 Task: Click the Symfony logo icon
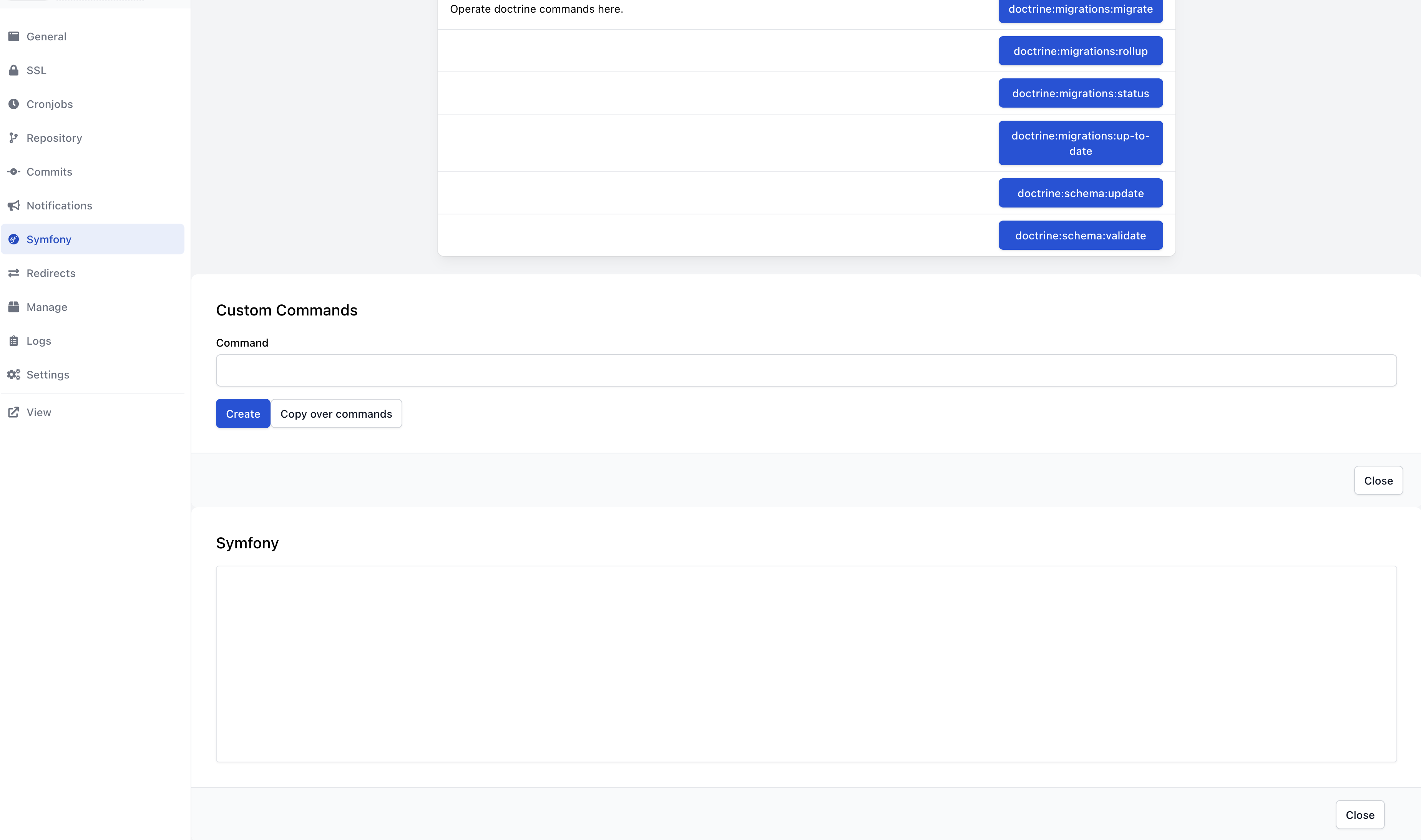point(13,239)
